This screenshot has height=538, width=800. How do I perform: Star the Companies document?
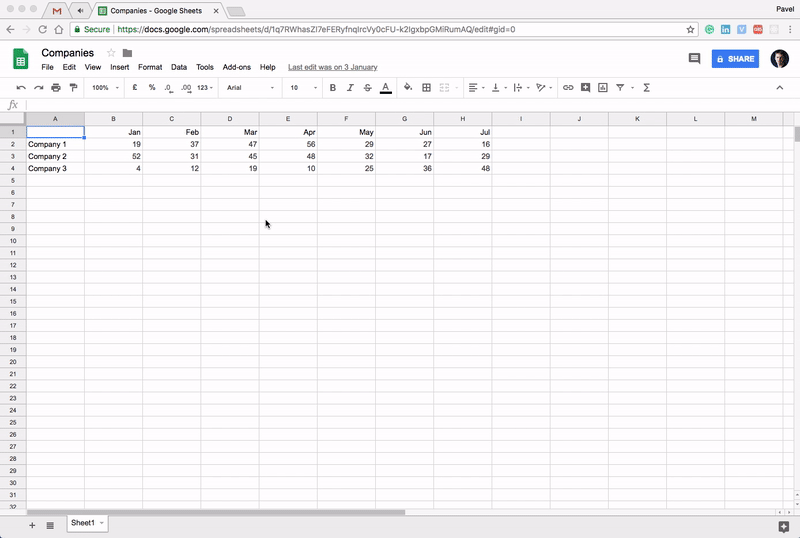111,53
